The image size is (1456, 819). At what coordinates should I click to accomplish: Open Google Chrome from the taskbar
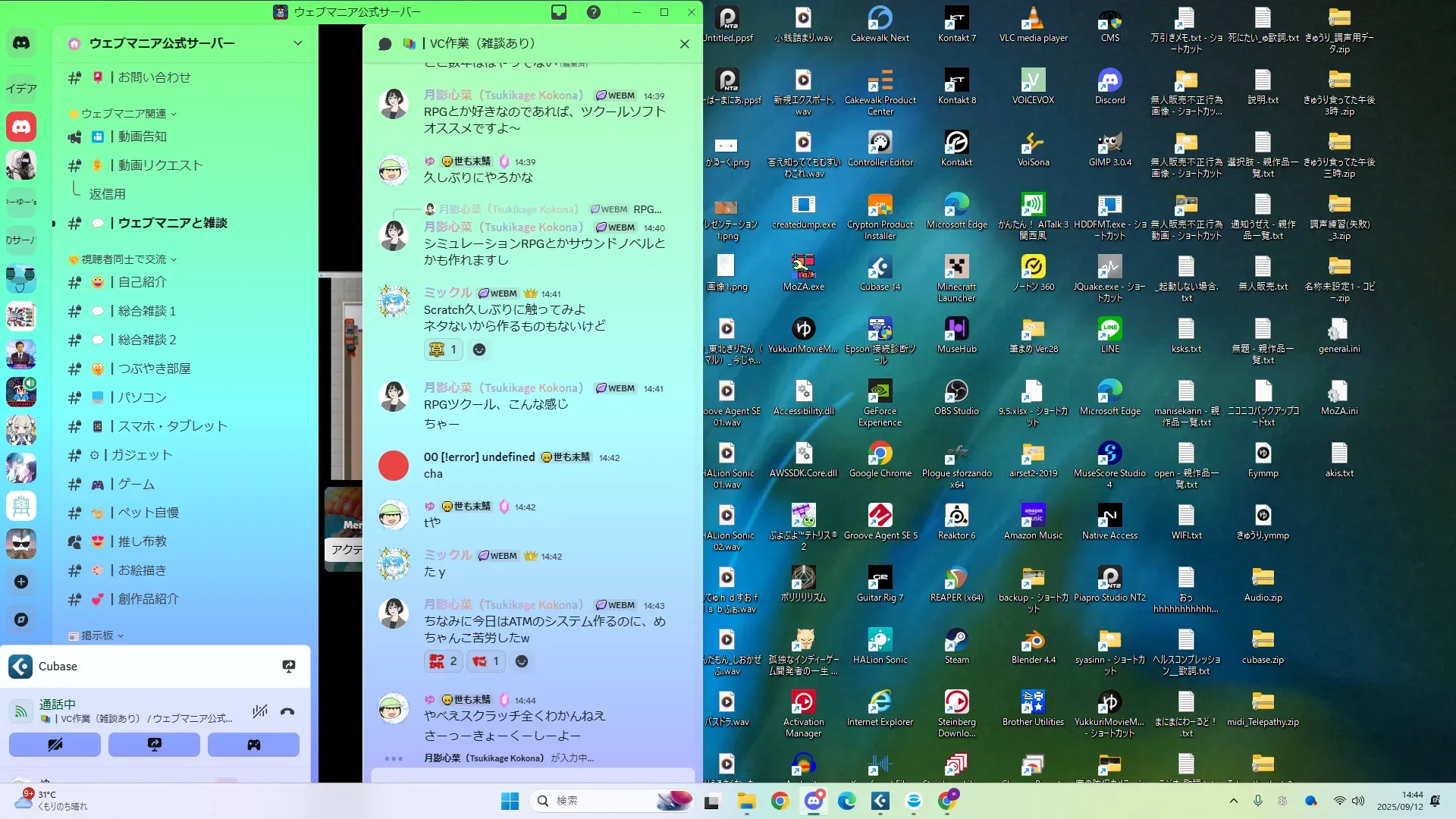point(780,801)
